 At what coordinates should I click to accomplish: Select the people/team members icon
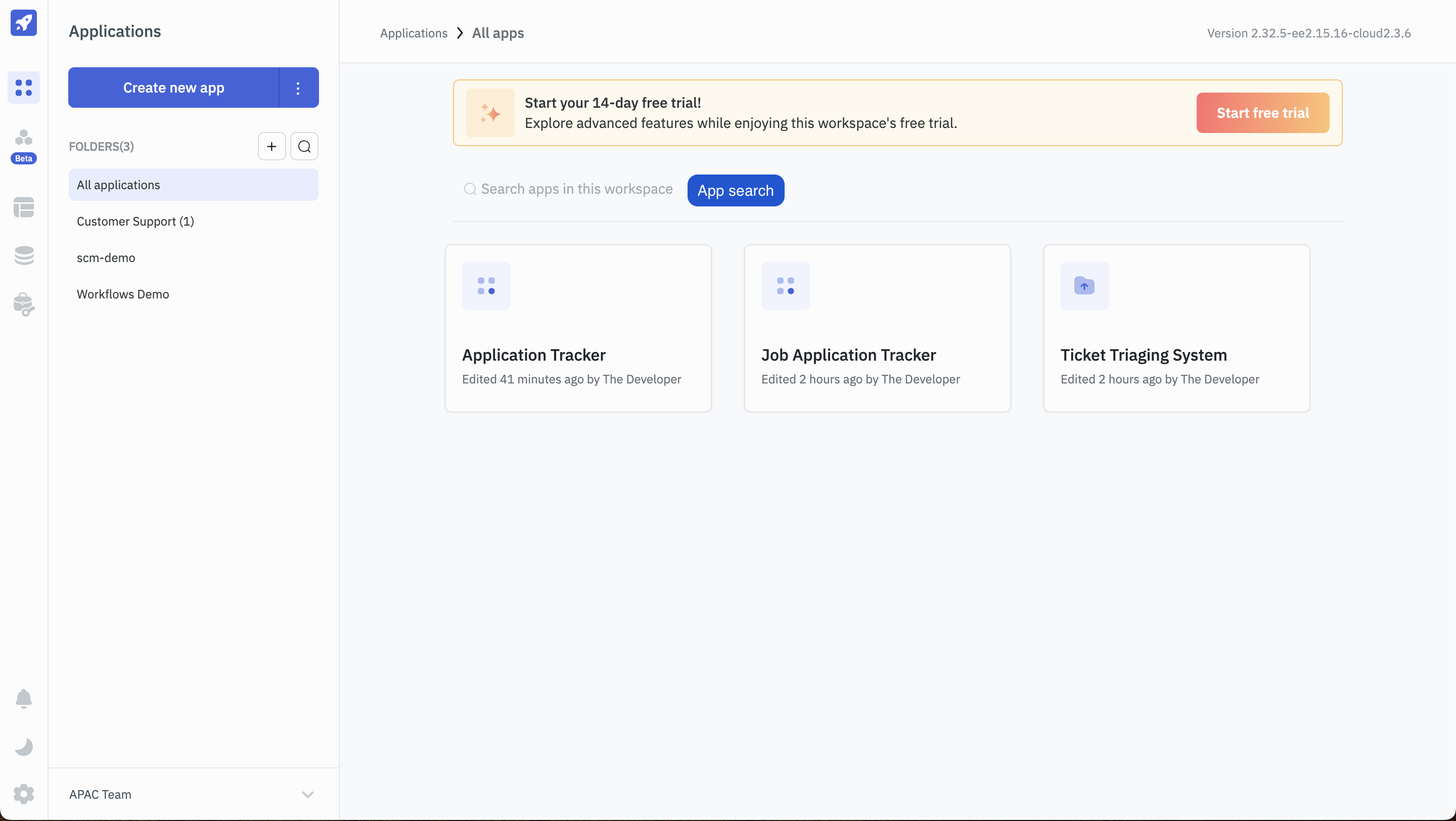(23, 138)
